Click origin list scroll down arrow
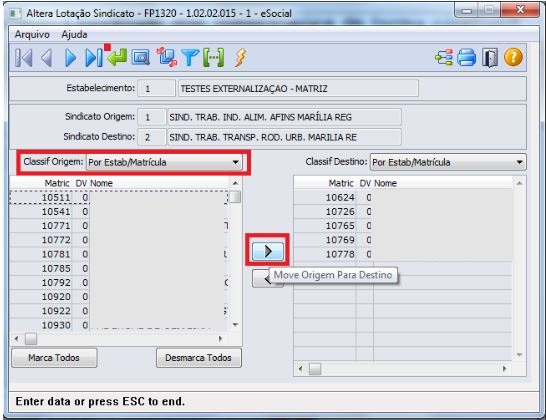Screen dimensions: 546x420 (x=235, y=325)
